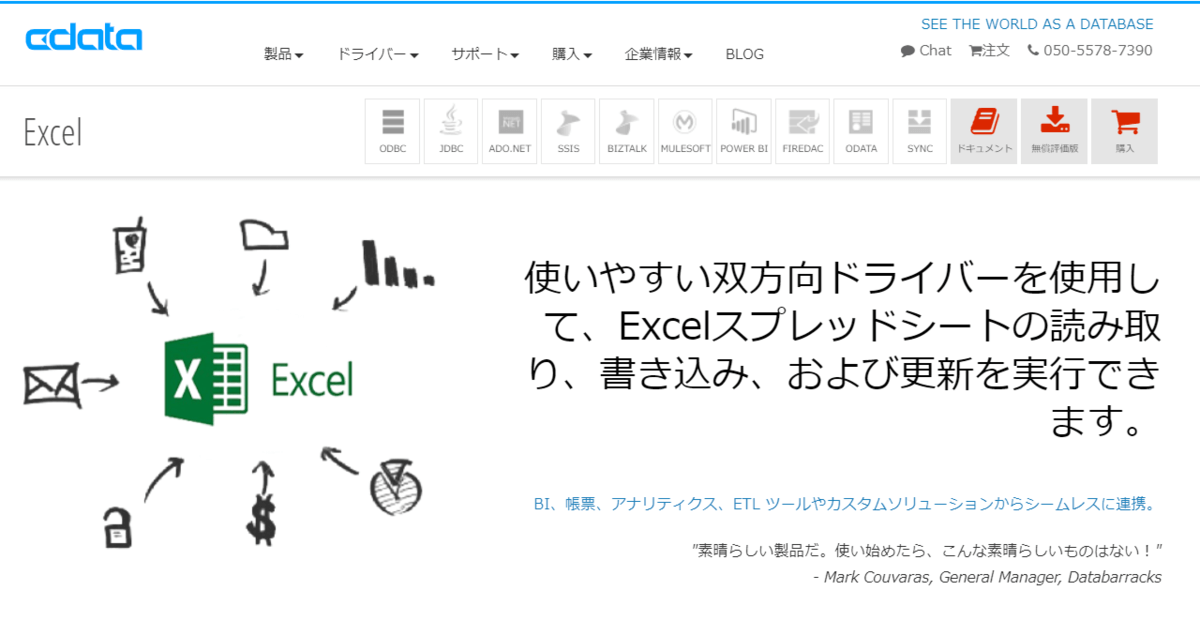The height and width of the screenshot is (636, 1200).
Task: Start a Chat session
Action: pos(926,50)
